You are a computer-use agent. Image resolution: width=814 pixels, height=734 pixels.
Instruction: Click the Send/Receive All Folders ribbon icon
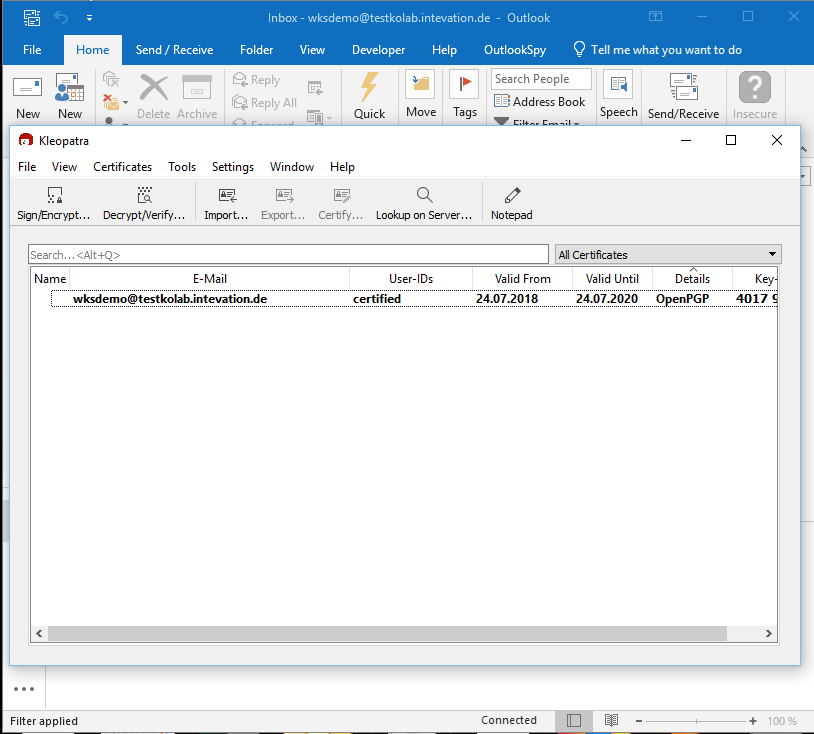point(683,87)
